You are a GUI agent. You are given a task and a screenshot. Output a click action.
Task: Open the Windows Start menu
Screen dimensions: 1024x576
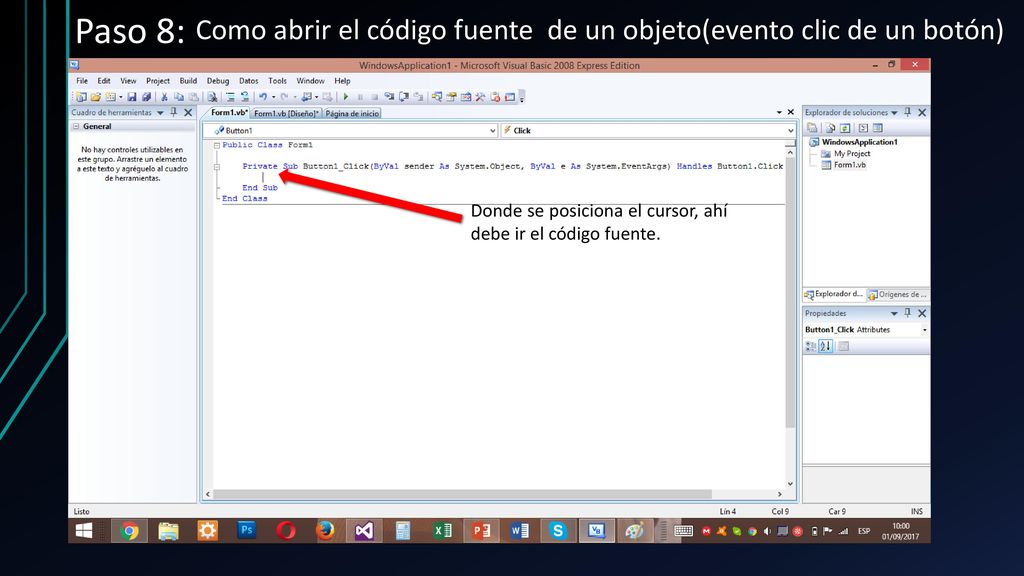tap(84, 530)
